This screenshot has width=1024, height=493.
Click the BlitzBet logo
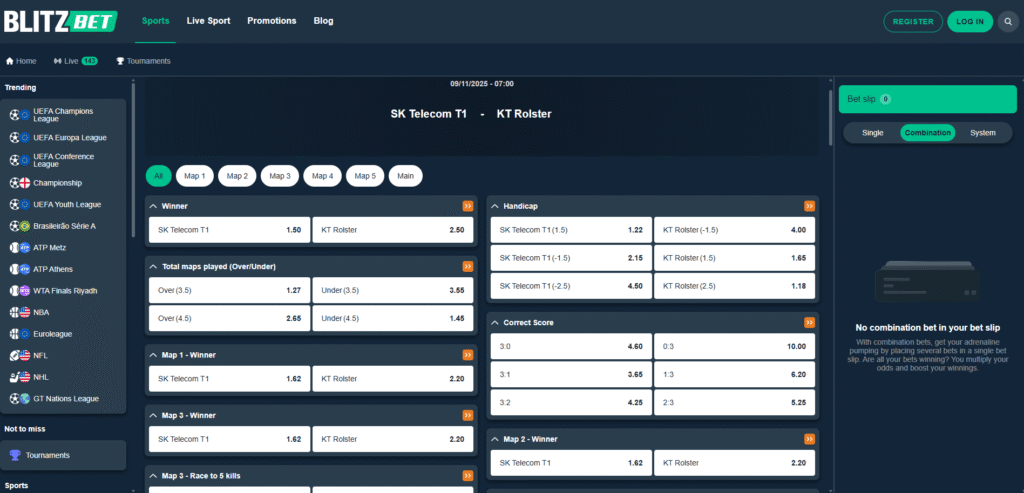60,21
